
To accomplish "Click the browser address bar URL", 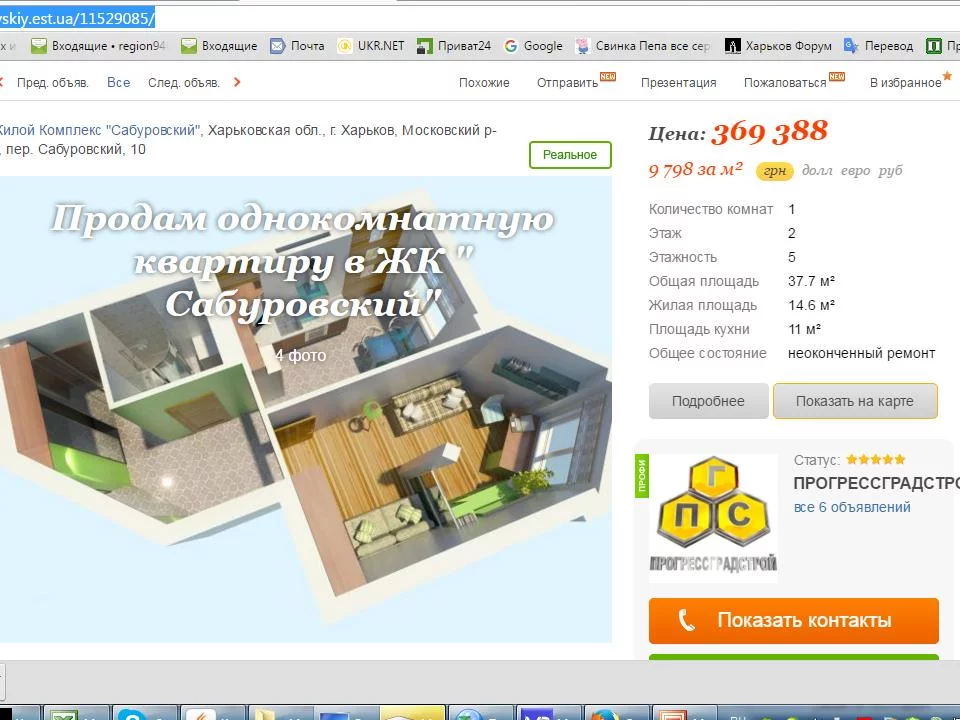I will point(77,18).
